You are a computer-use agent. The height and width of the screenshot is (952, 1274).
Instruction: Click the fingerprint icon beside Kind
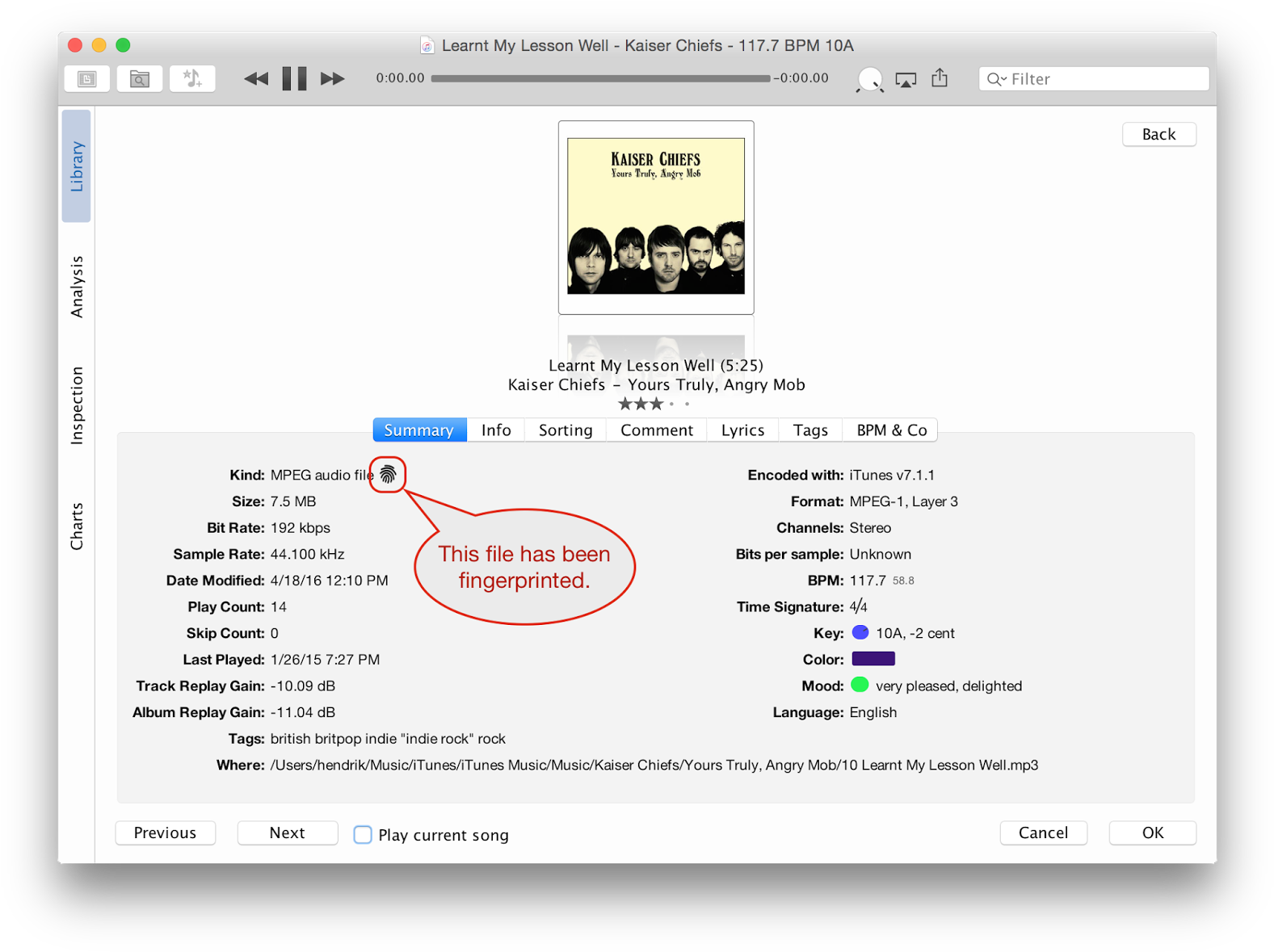(389, 475)
